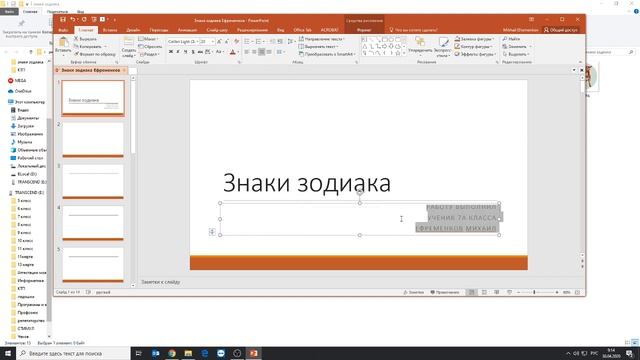Select slide 2 thumbnail
This screenshot has width=640, height=360.
click(x=93, y=140)
